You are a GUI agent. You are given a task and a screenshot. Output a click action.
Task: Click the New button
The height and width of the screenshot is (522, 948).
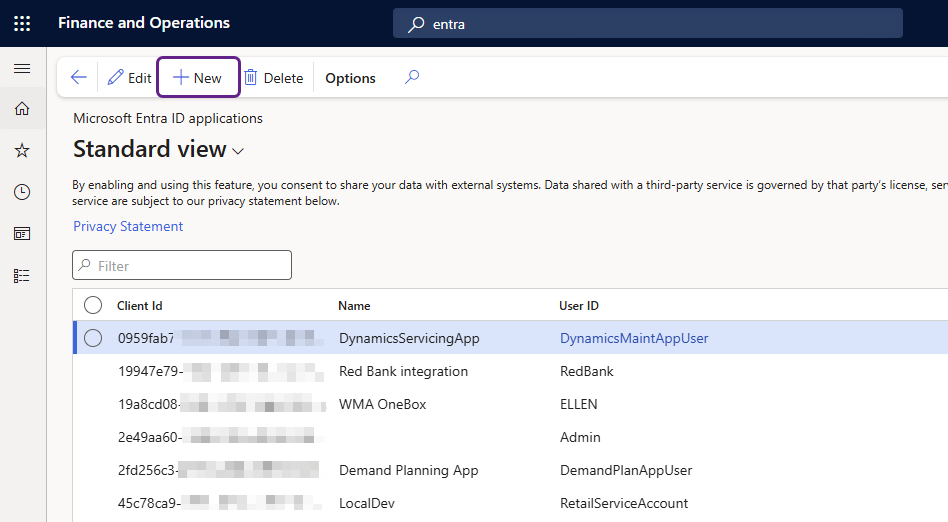click(x=198, y=78)
